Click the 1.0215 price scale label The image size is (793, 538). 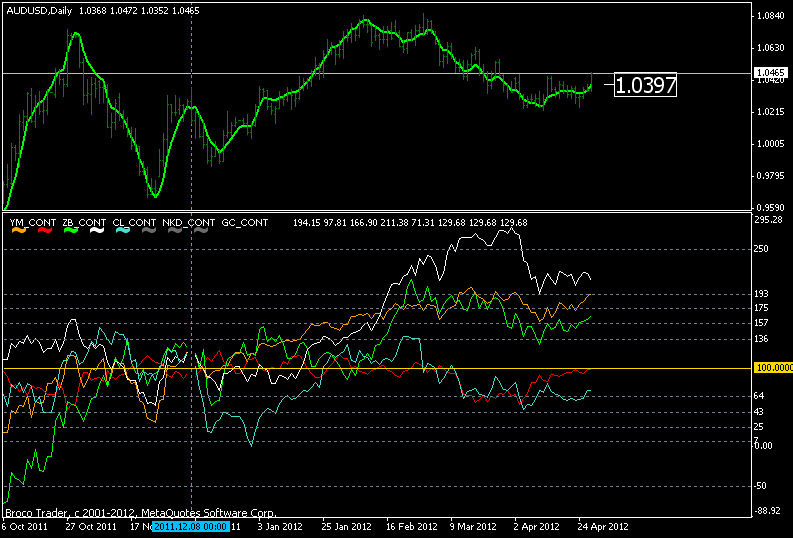770,112
